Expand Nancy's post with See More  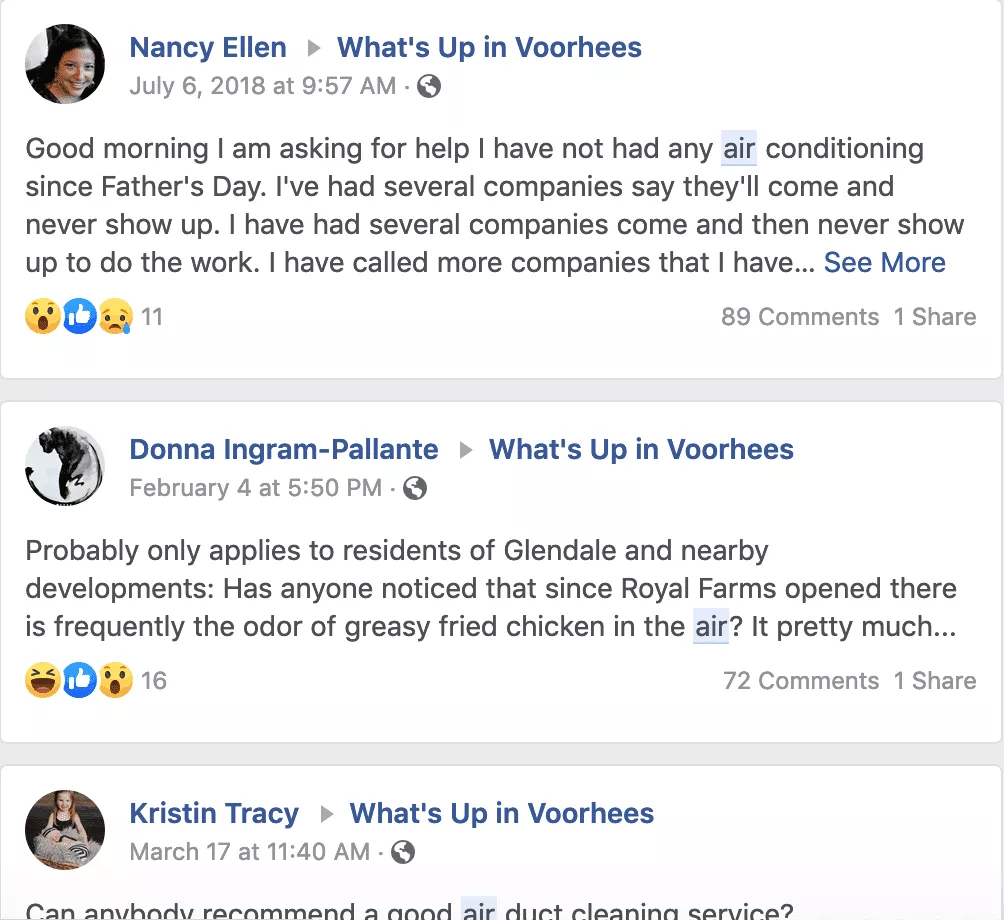coord(884,263)
